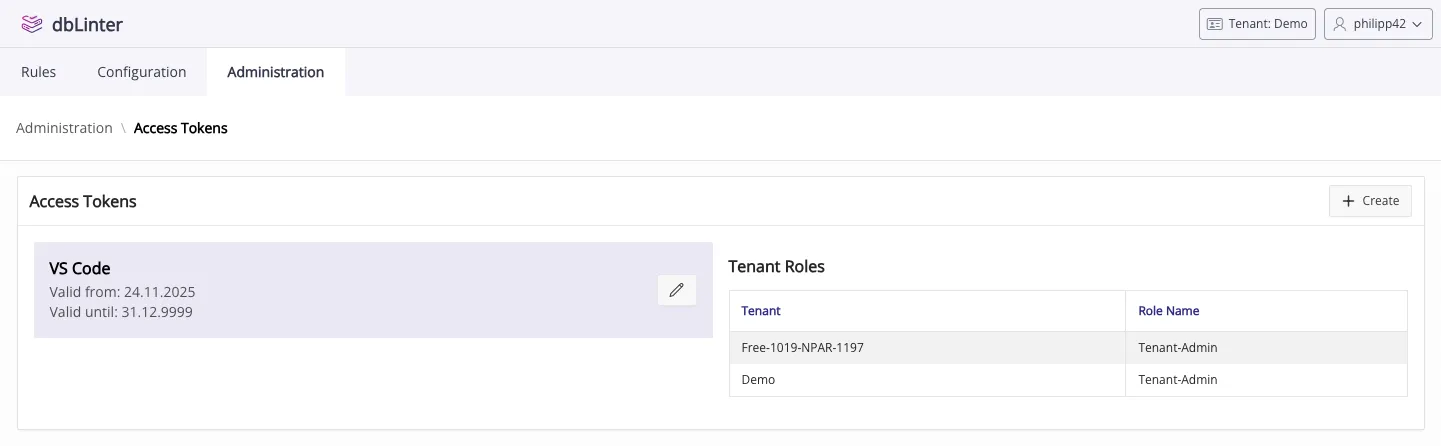This screenshot has height=446, width=1441.
Task: Click the plus icon in the Create button
Action: click(x=1348, y=201)
